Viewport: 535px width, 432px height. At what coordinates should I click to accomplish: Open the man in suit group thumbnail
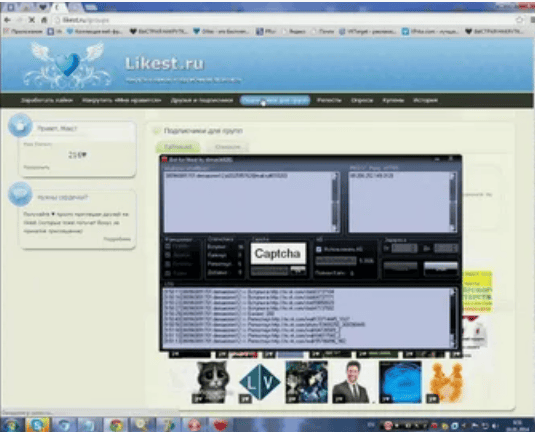coord(352,382)
